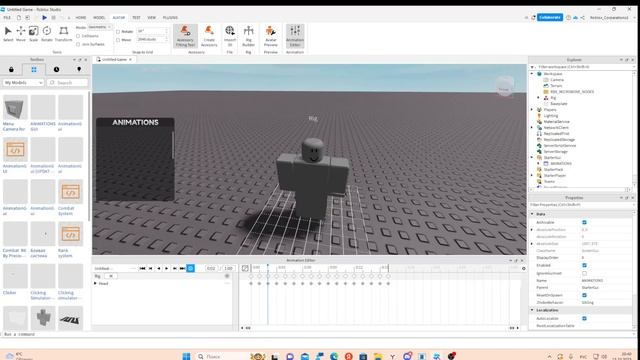Collapse the Workspace tree node

[532, 74]
